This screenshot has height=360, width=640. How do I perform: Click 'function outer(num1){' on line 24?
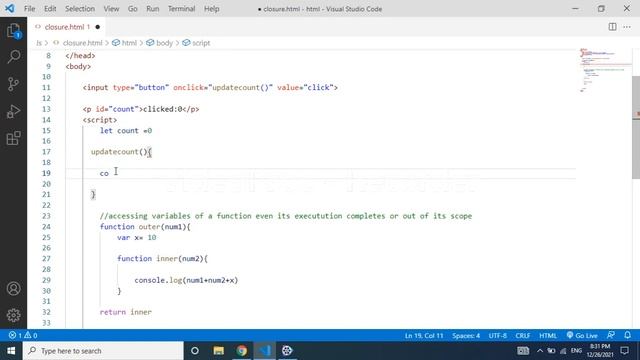click(145, 227)
